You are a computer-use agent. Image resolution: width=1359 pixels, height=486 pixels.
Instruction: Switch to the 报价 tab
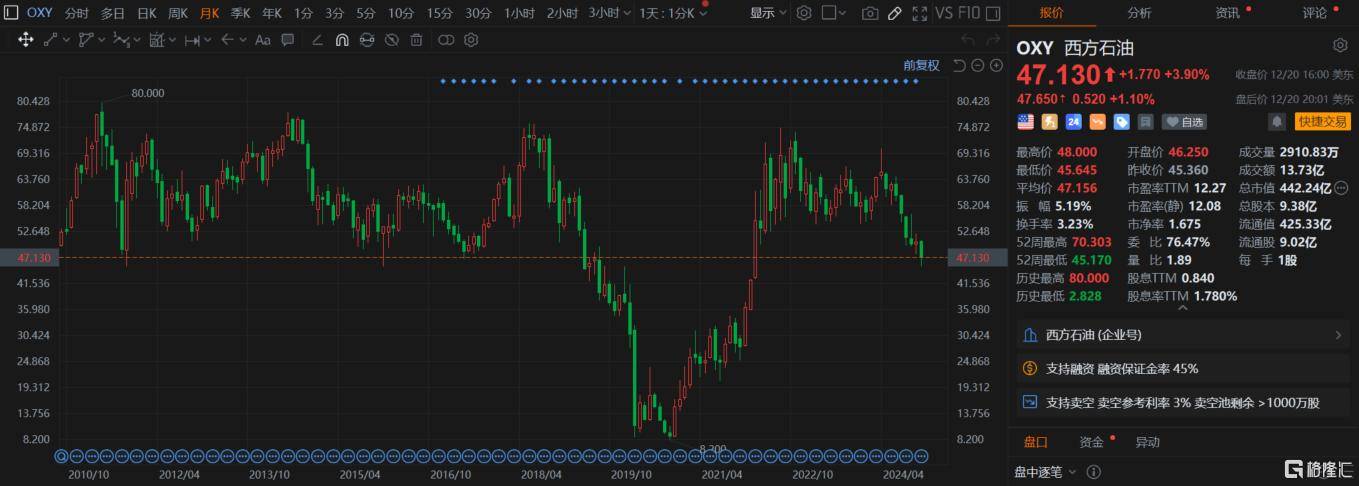click(1051, 13)
